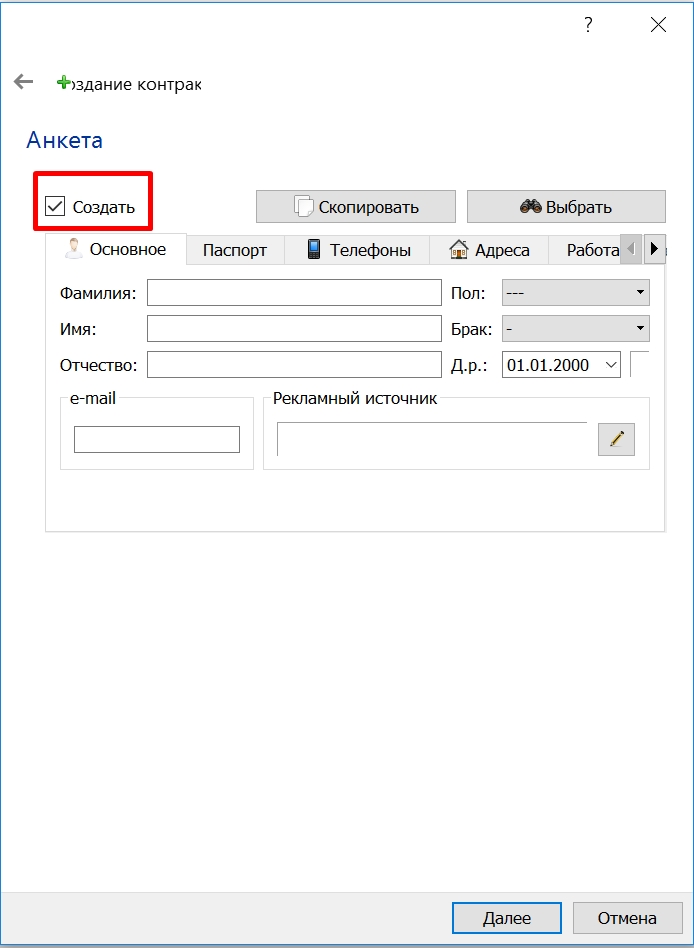Click the back arrow icon
Image resolution: width=694 pixels, height=948 pixels.
23,82
